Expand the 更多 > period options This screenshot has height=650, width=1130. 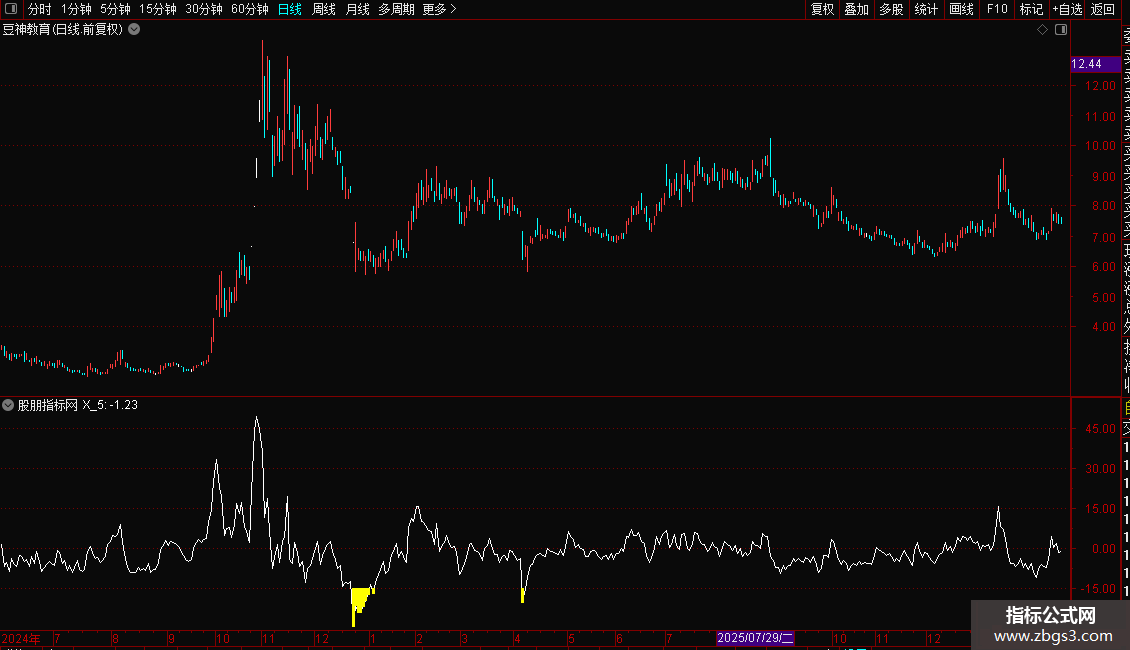coord(440,9)
